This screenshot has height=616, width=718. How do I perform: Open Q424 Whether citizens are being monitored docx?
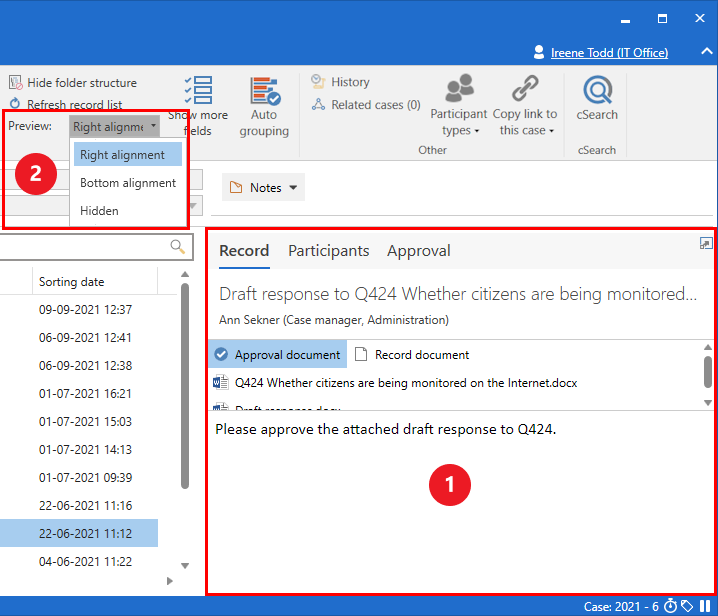(x=406, y=382)
